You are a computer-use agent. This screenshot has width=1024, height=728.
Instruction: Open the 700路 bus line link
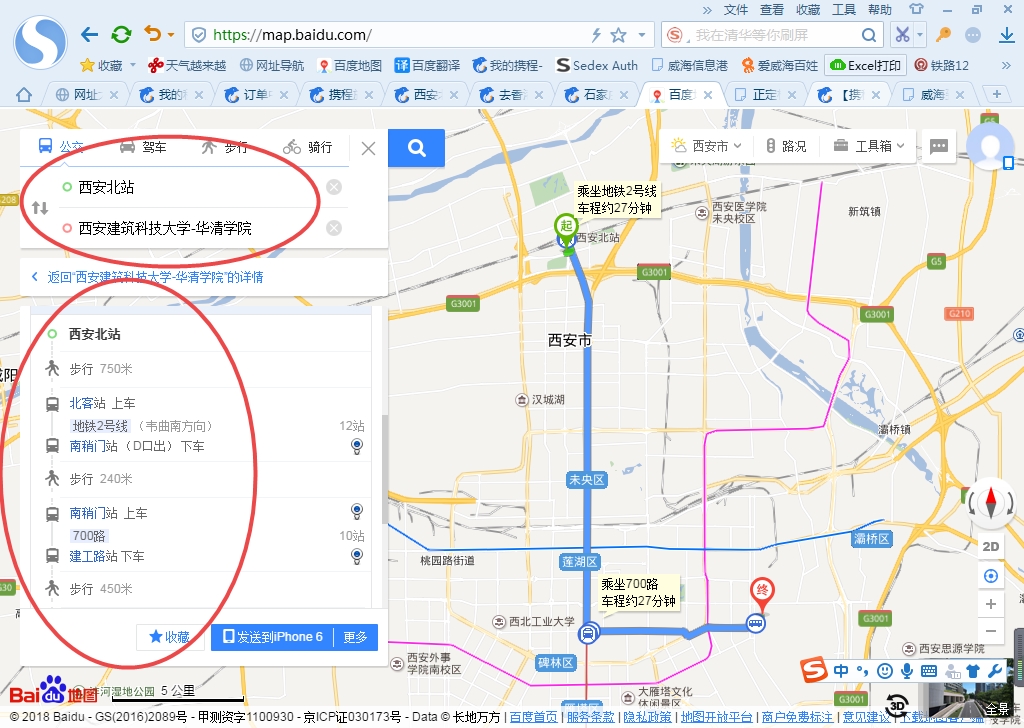89,536
